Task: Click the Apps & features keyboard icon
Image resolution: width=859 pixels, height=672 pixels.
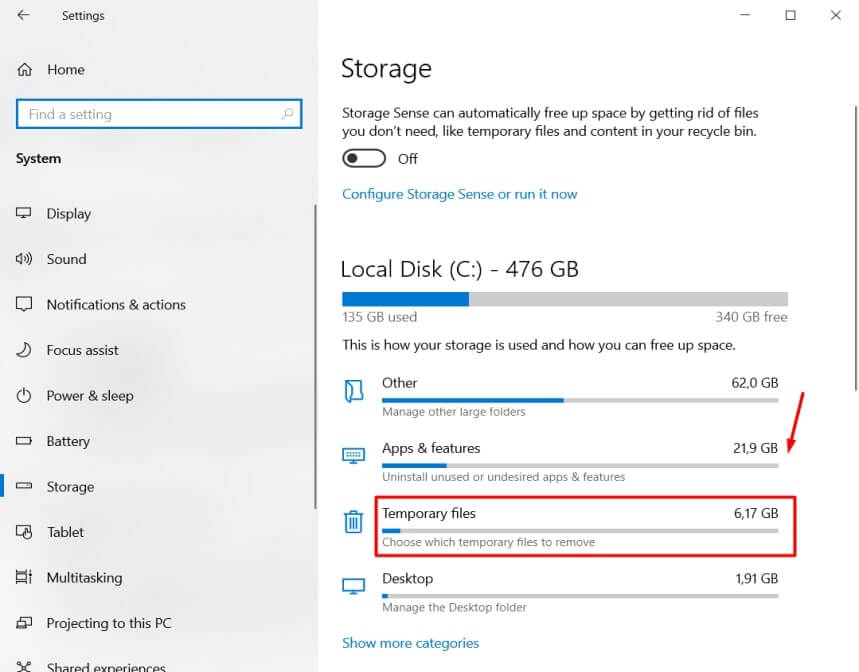Action: [353, 456]
